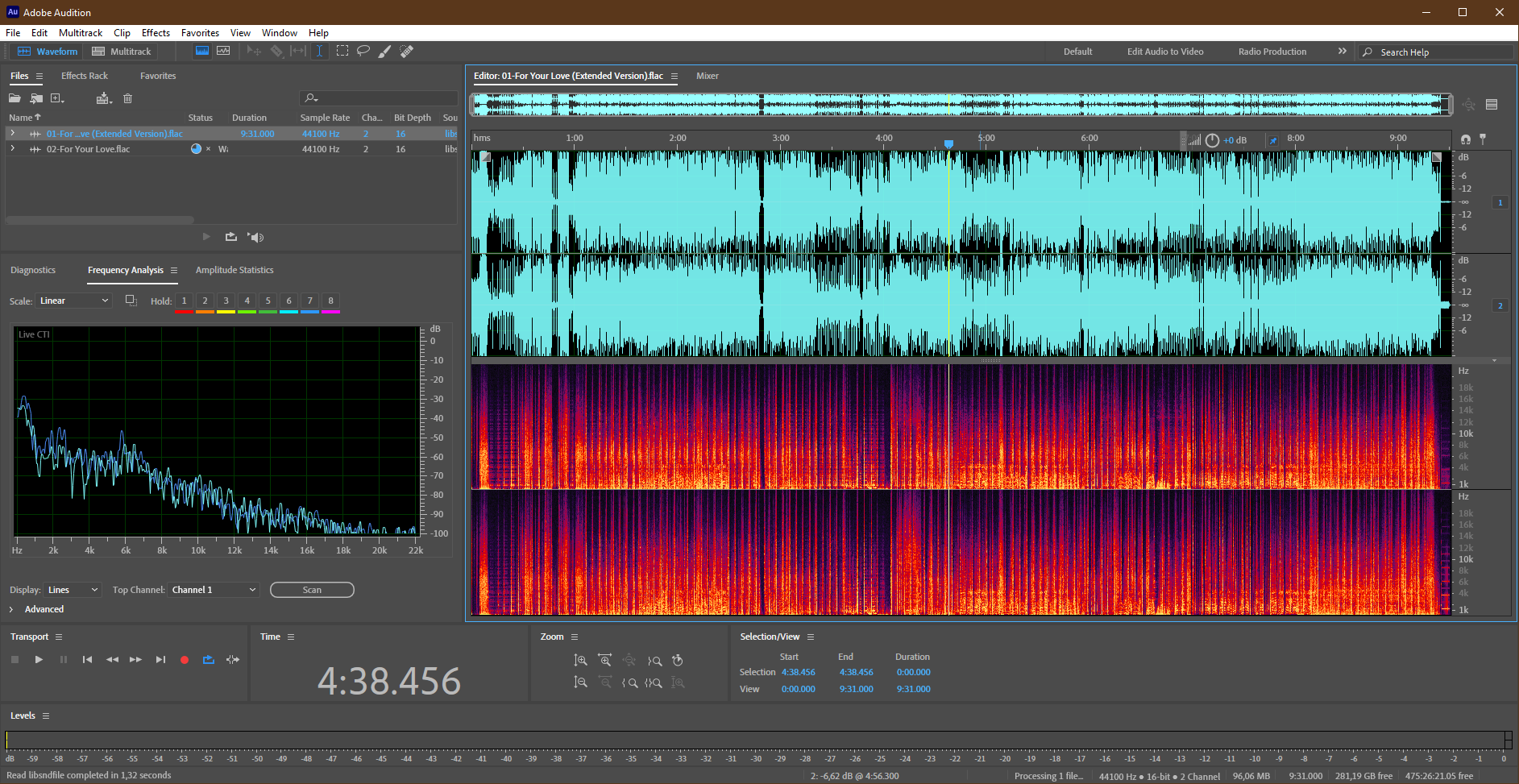Open the Files panel menu
1519x784 pixels.
click(x=39, y=76)
